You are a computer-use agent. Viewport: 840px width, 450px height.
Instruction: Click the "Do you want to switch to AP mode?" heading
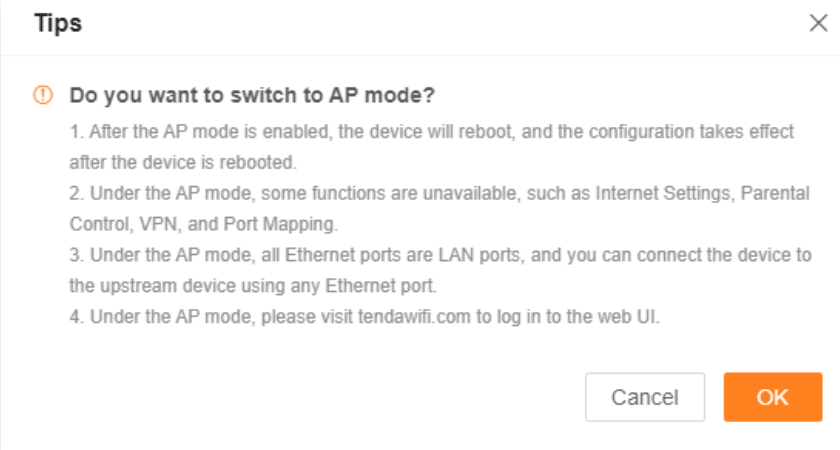(251, 96)
